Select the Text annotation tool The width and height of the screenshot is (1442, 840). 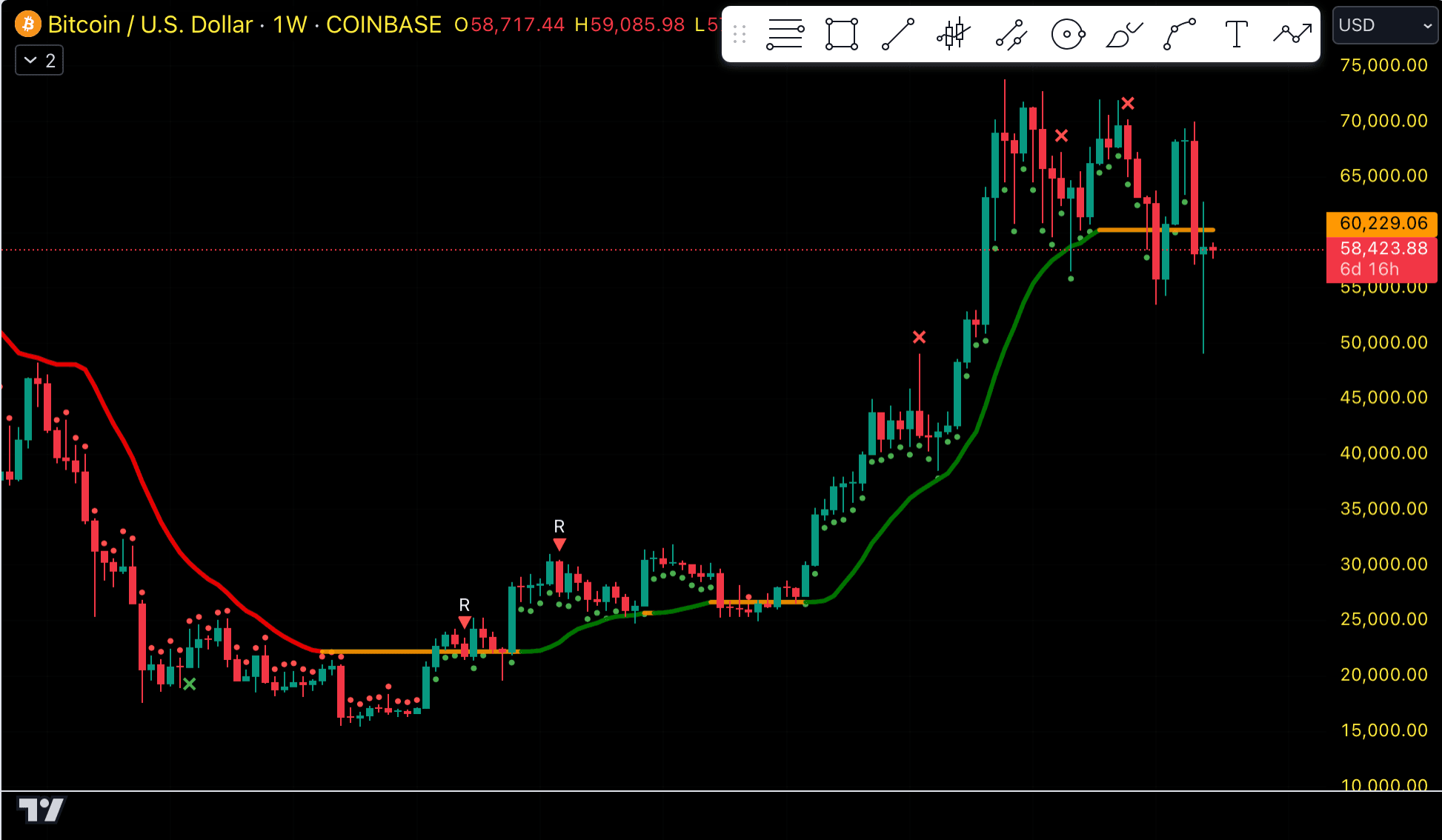pyautogui.click(x=1236, y=34)
